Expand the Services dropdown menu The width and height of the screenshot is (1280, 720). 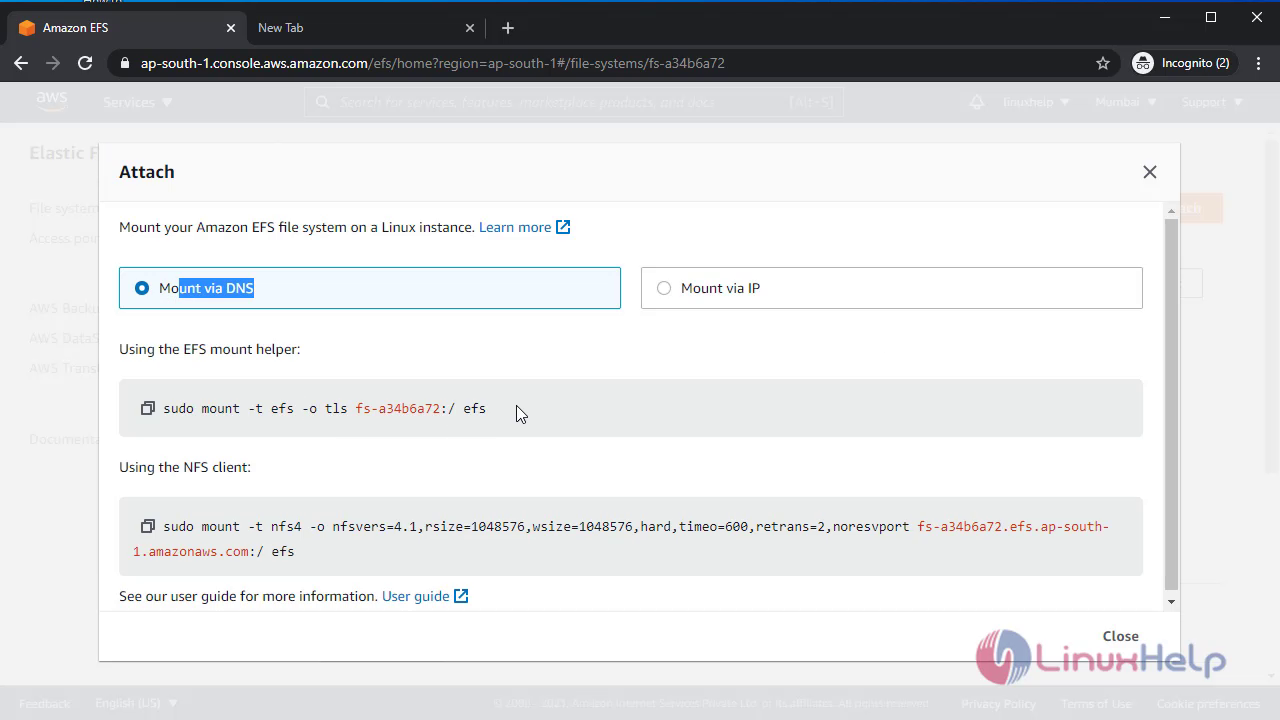click(x=138, y=102)
